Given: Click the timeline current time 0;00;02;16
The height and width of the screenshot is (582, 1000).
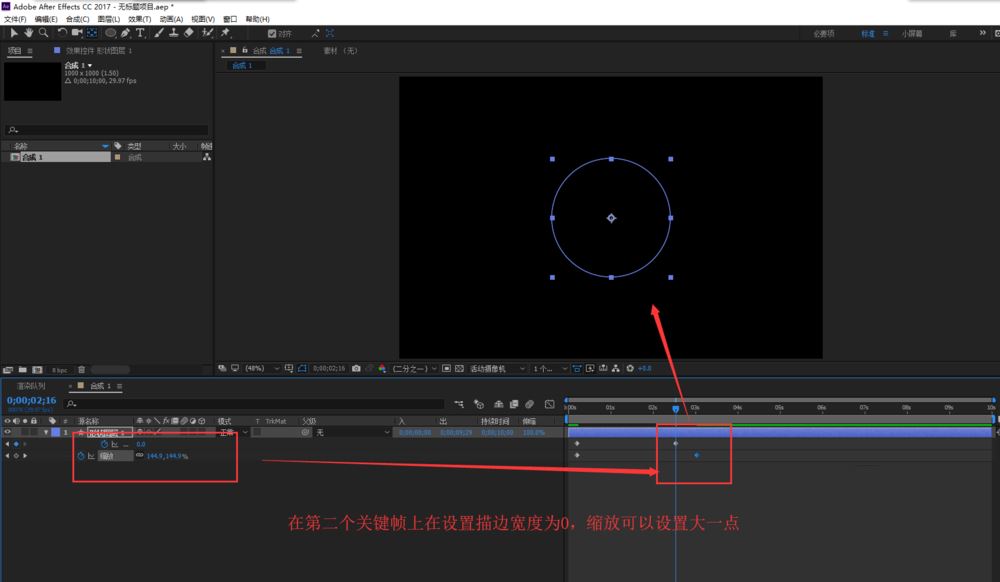Looking at the screenshot, I should pyautogui.click(x=31, y=400).
